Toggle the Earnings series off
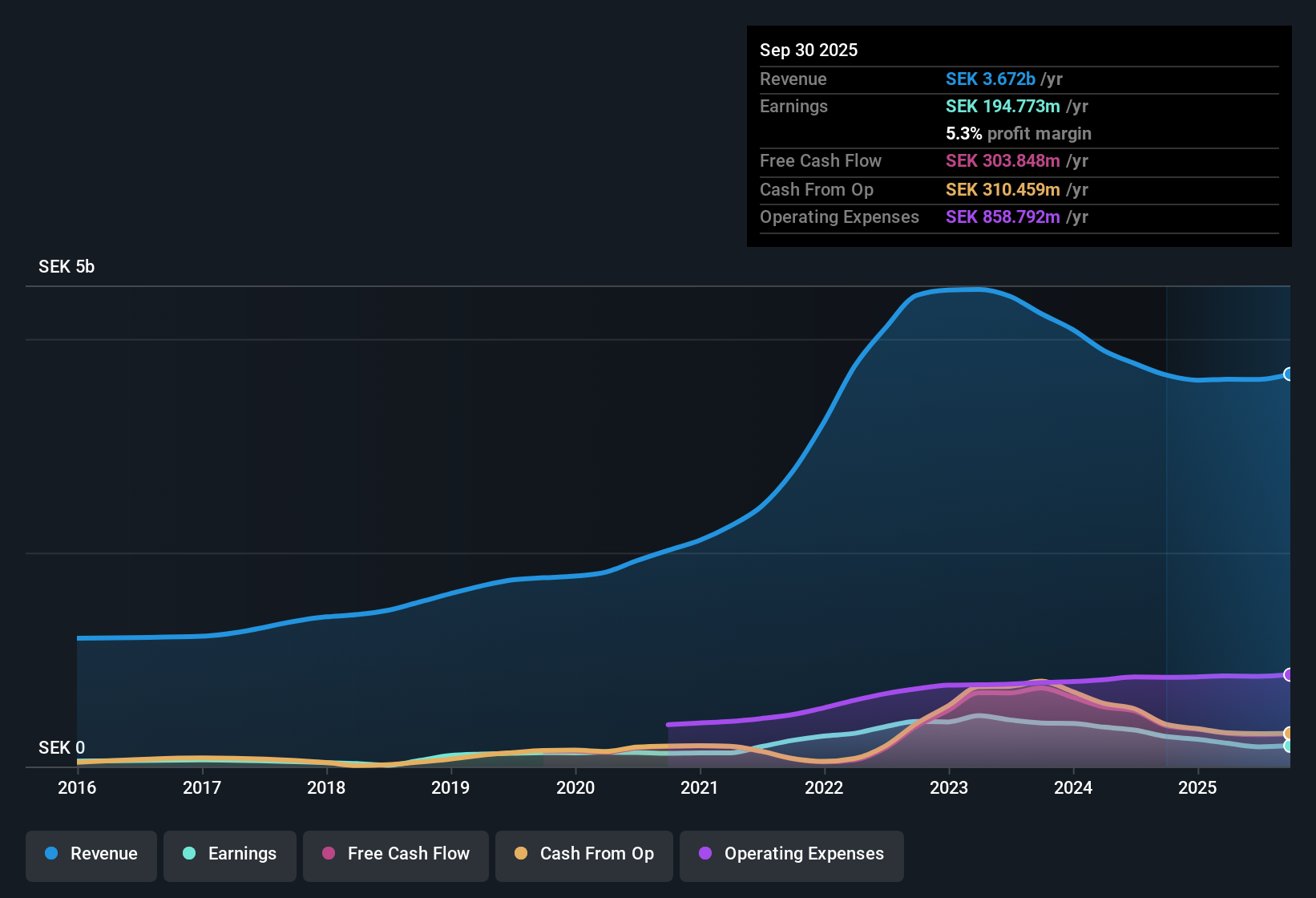 [230, 855]
